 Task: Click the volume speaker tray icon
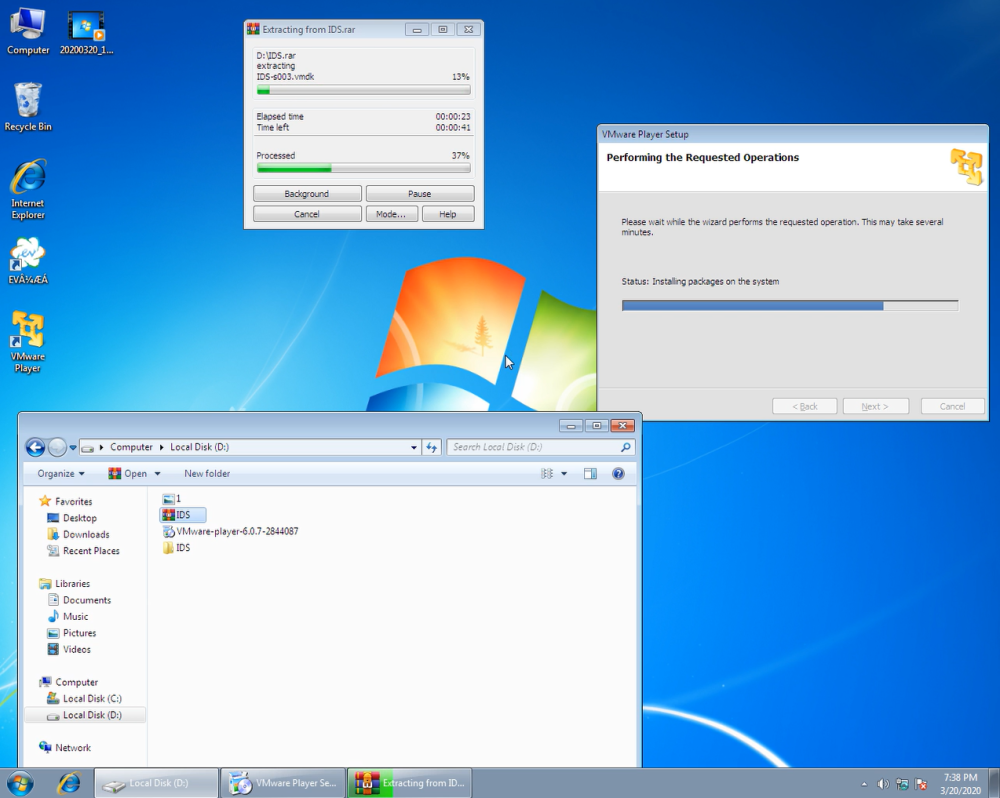tap(883, 784)
